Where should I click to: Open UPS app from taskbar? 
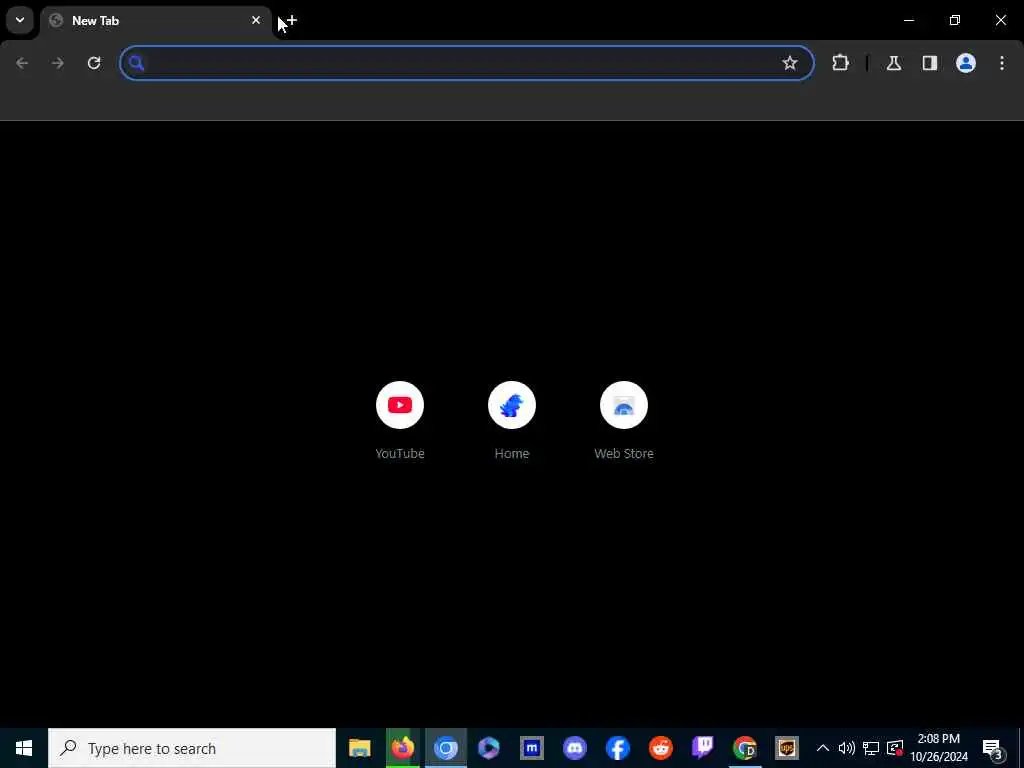click(787, 748)
